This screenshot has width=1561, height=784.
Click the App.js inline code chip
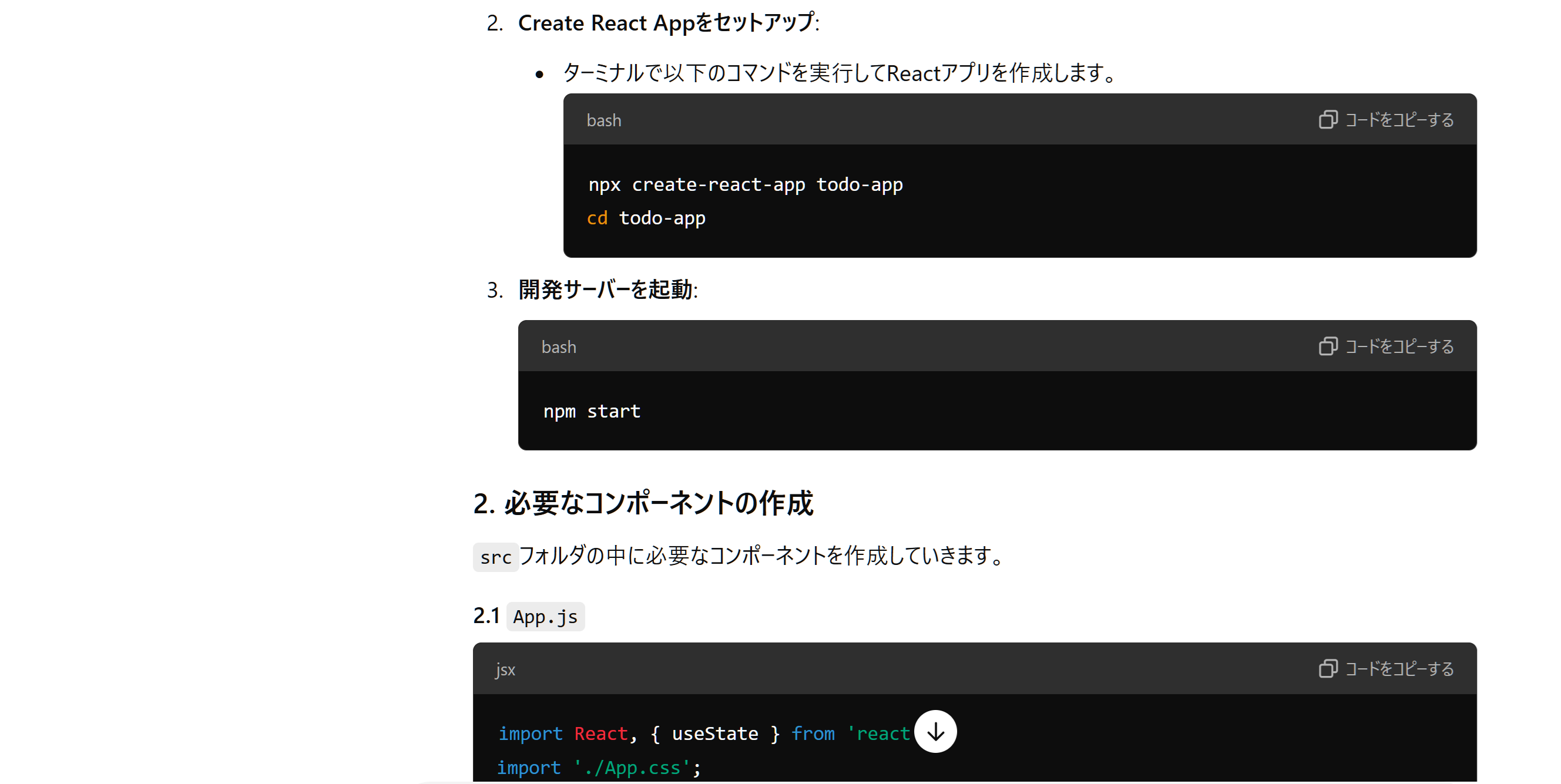coord(545,616)
